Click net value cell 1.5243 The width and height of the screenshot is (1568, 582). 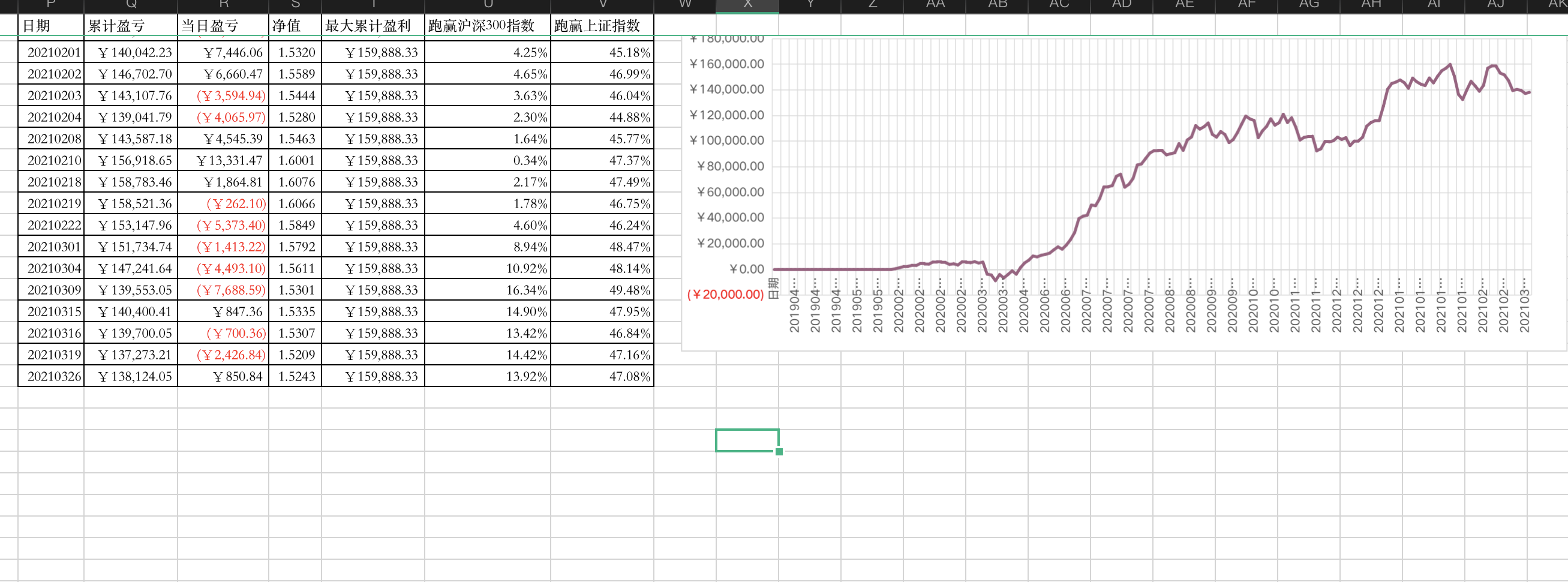(x=295, y=377)
